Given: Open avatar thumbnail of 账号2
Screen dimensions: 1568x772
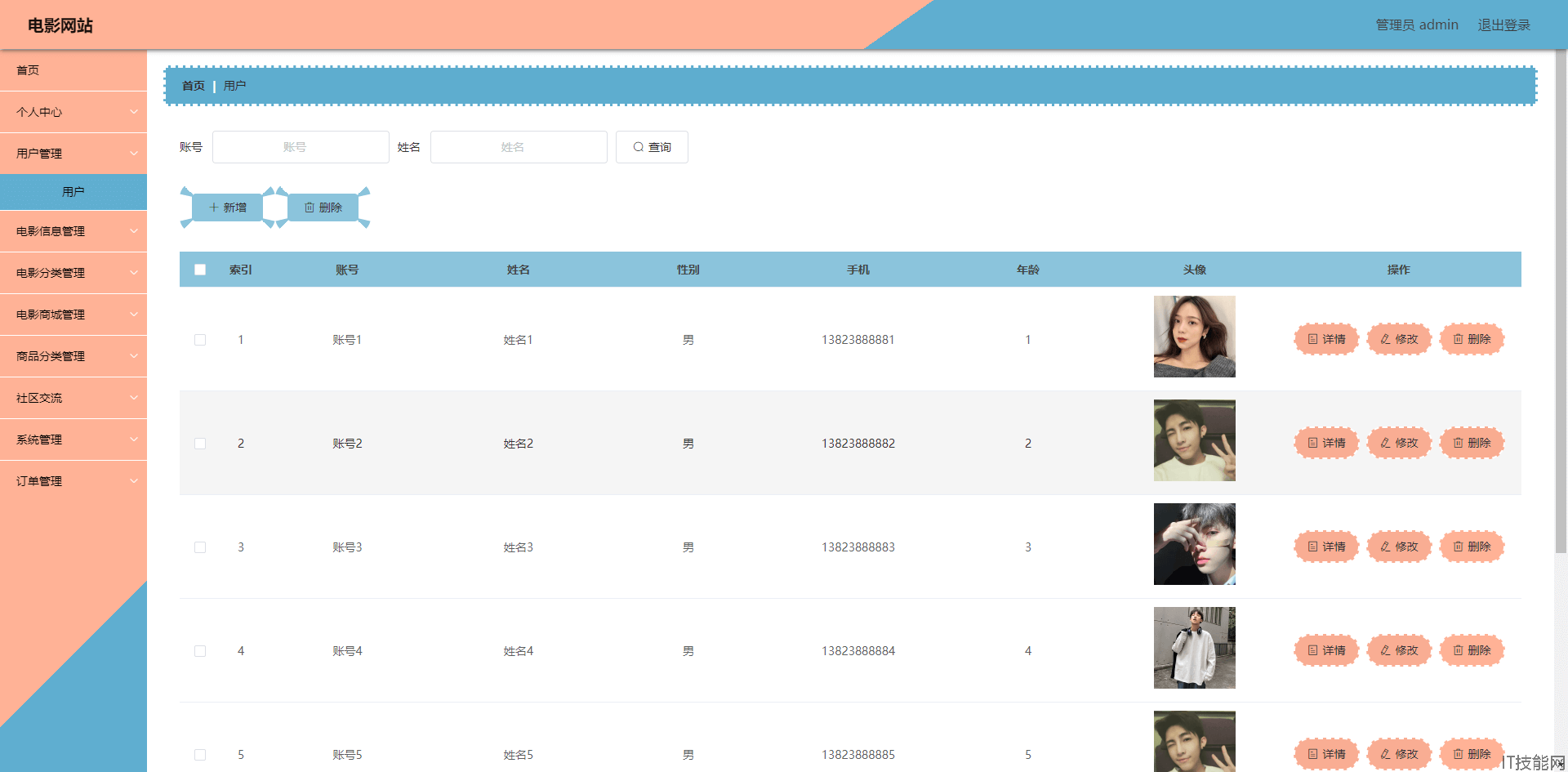Looking at the screenshot, I should (1194, 440).
